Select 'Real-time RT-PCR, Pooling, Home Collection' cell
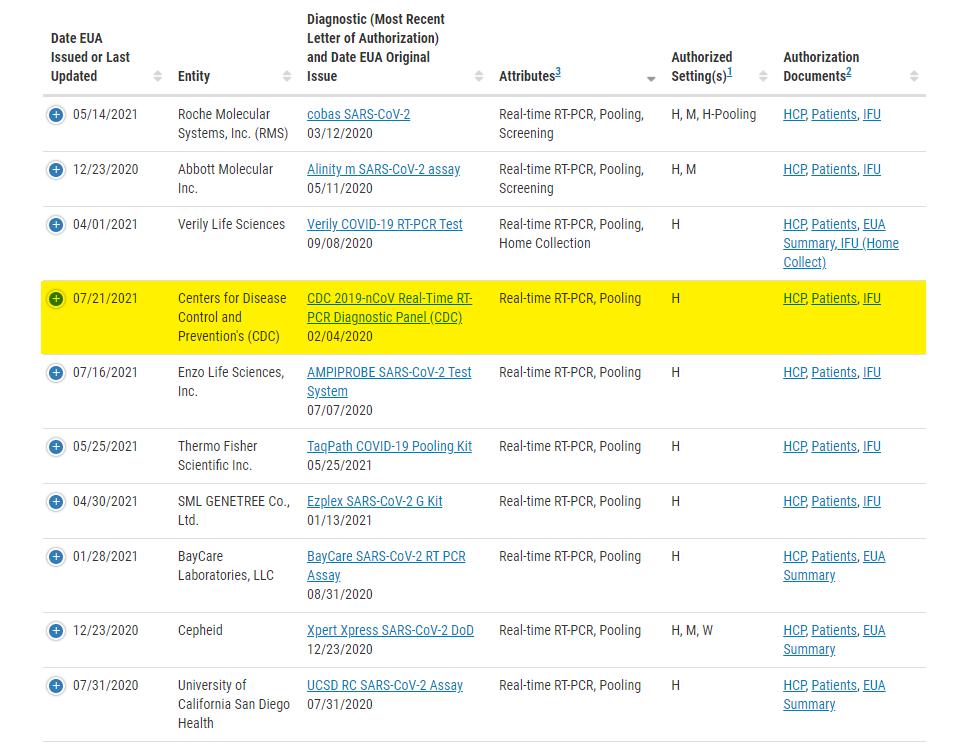 click(571, 233)
